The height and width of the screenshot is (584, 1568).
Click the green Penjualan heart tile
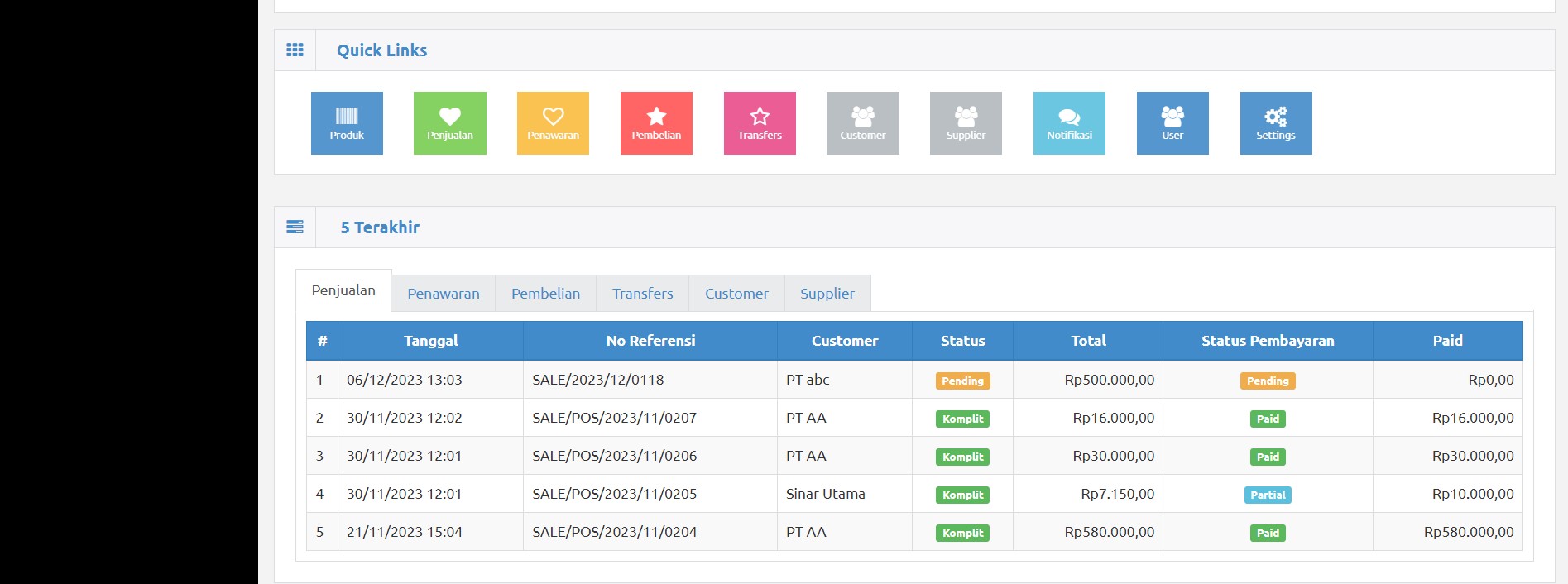449,123
